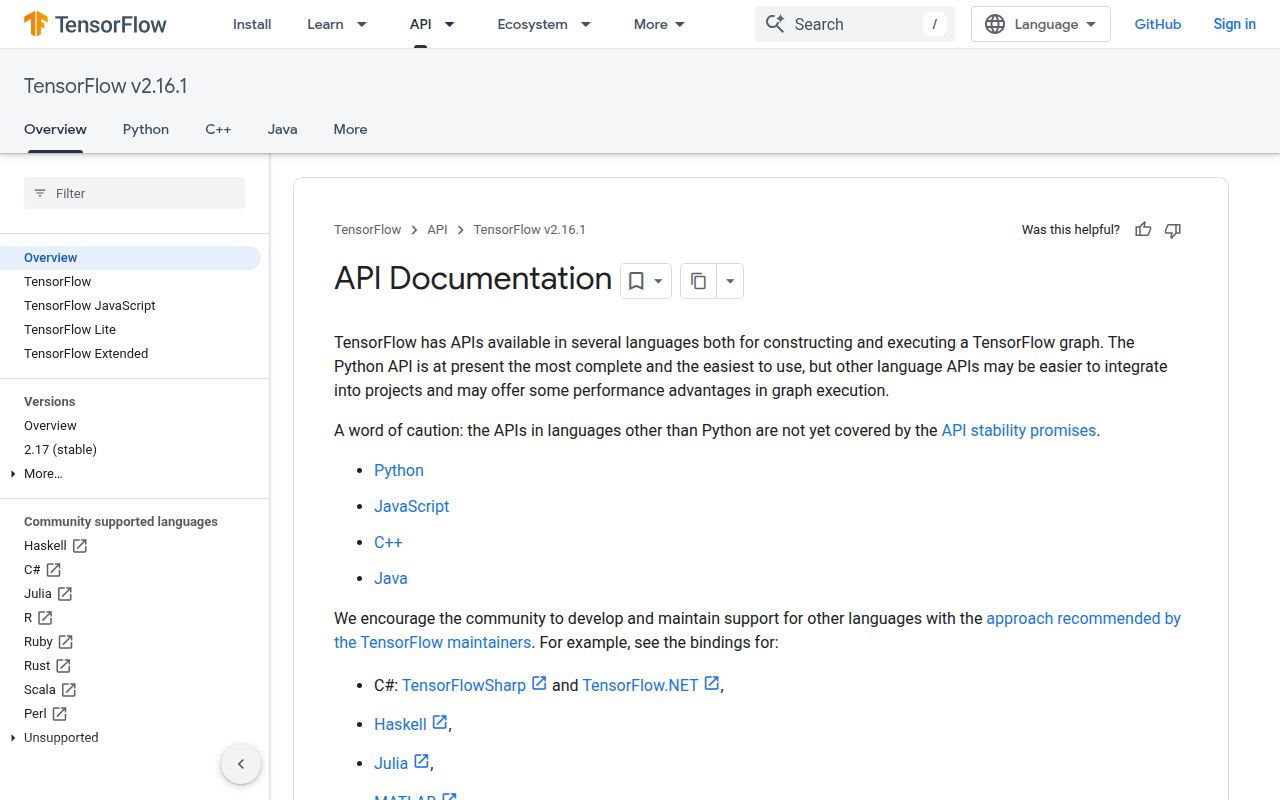
Task: Switch to the Java tab
Action: pyautogui.click(x=282, y=129)
